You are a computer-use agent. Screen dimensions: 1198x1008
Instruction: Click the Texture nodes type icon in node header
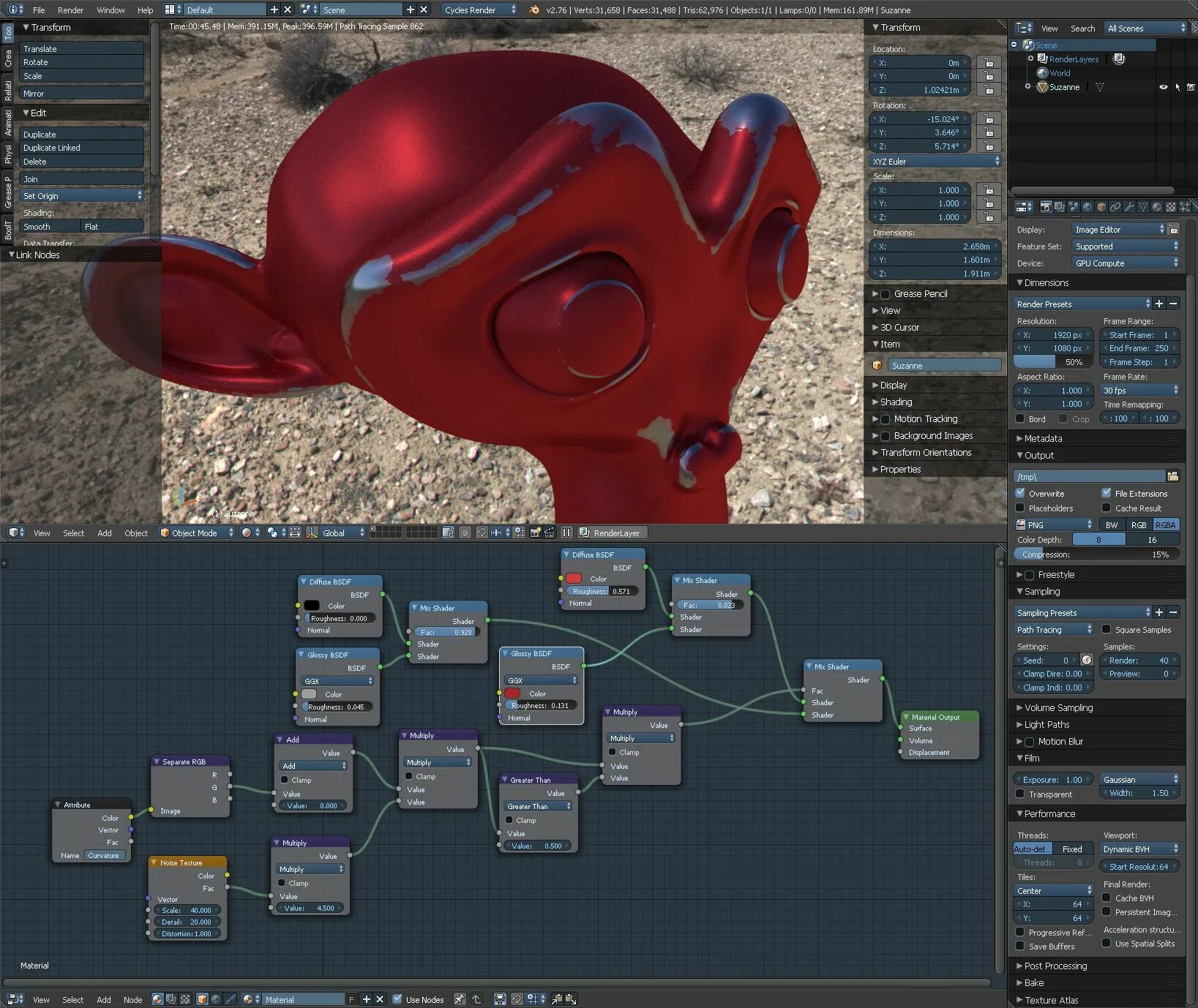tap(184, 999)
